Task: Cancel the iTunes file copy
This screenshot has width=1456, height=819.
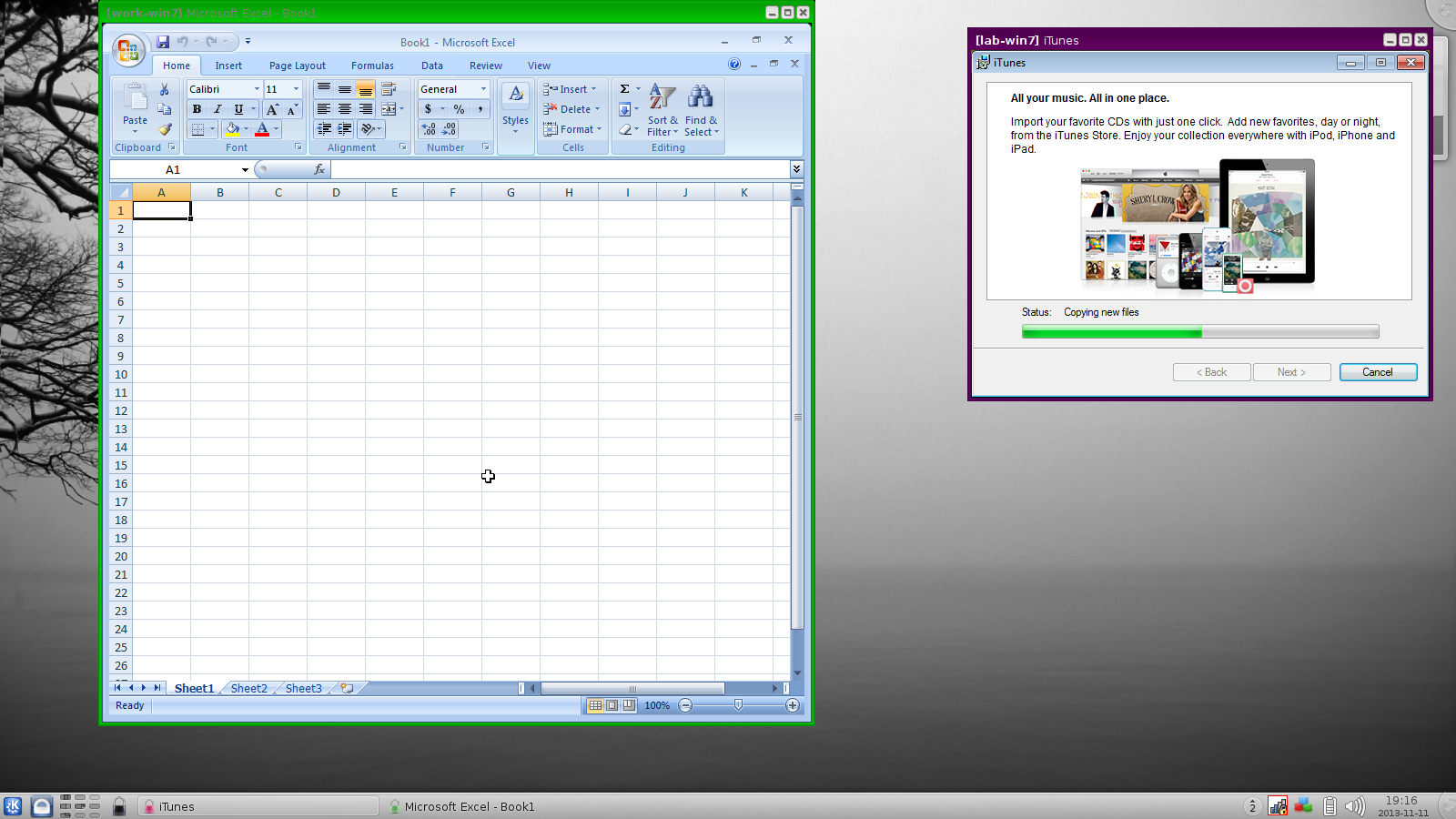Action: 1377,371
